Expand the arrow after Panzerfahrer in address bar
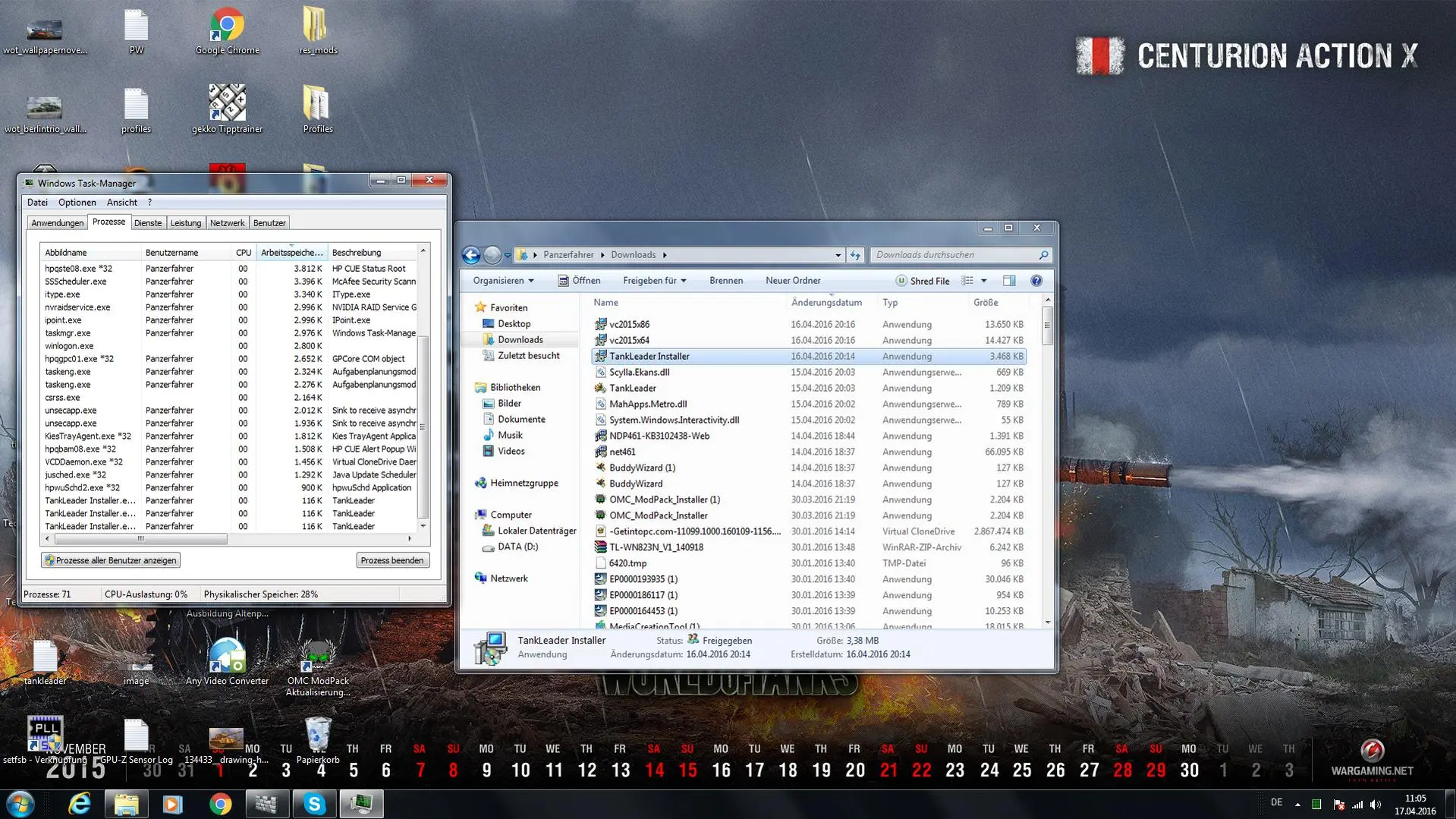The width and height of the screenshot is (1456, 819). click(x=603, y=255)
